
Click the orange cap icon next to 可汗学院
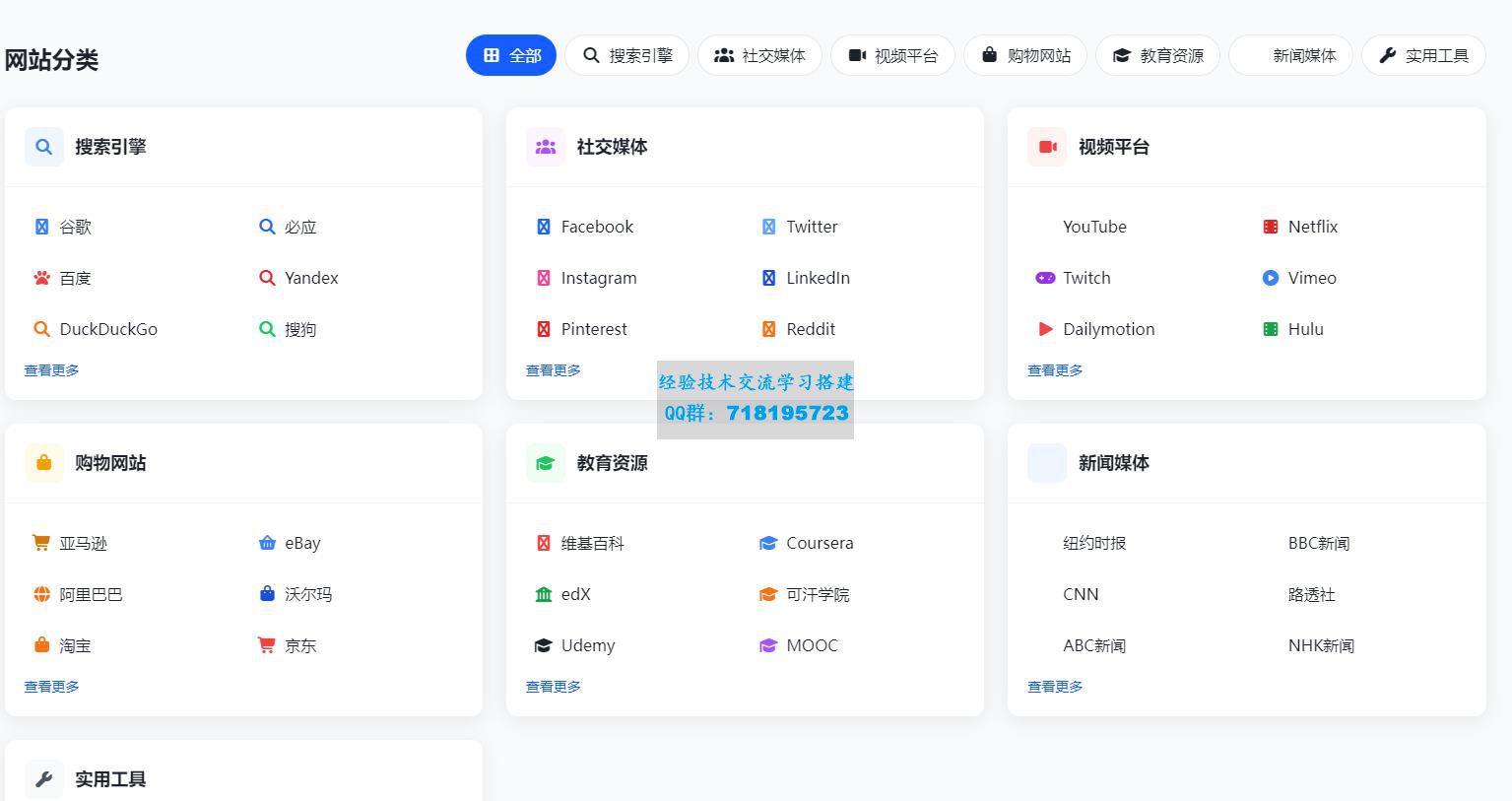768,594
